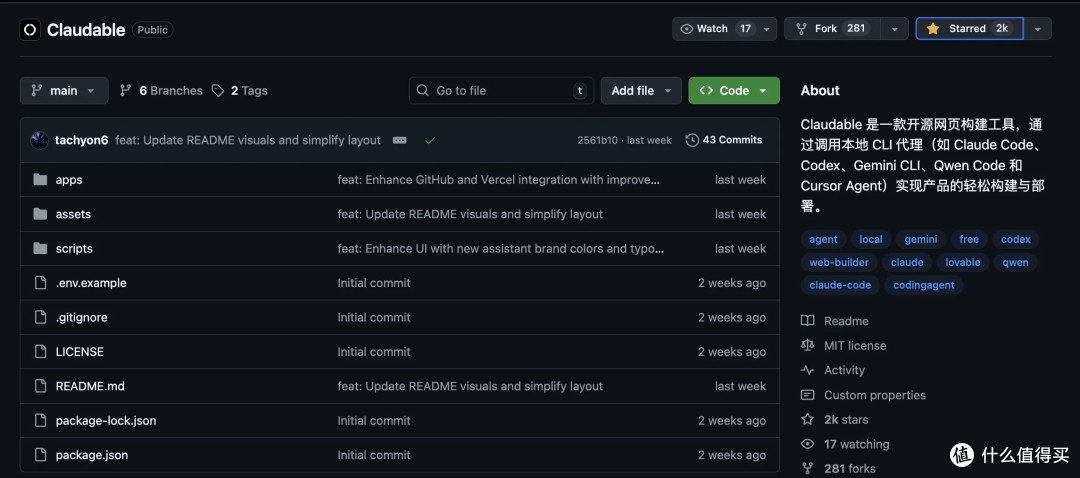Open the apps folder
The image size is (1080, 478).
(x=69, y=180)
